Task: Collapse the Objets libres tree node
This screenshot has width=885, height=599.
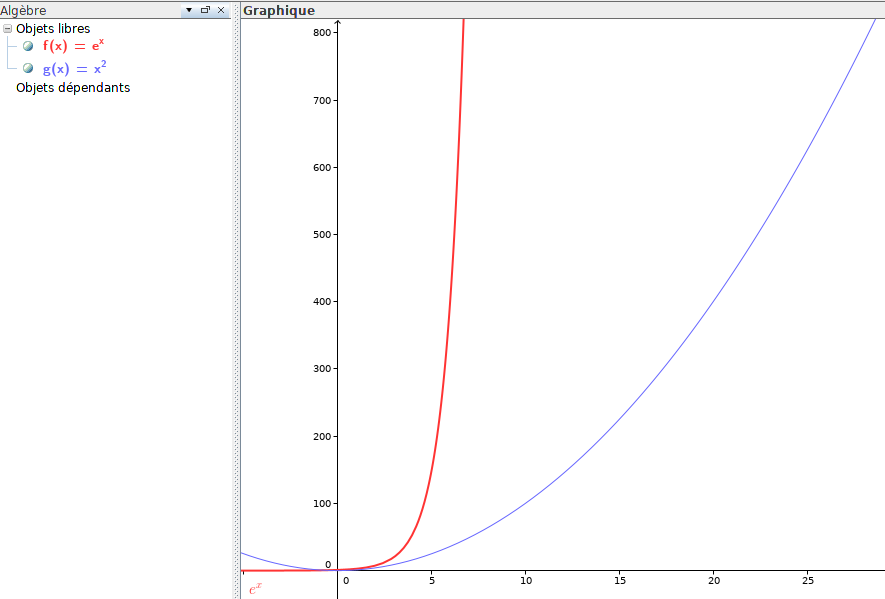Action: [x=8, y=28]
